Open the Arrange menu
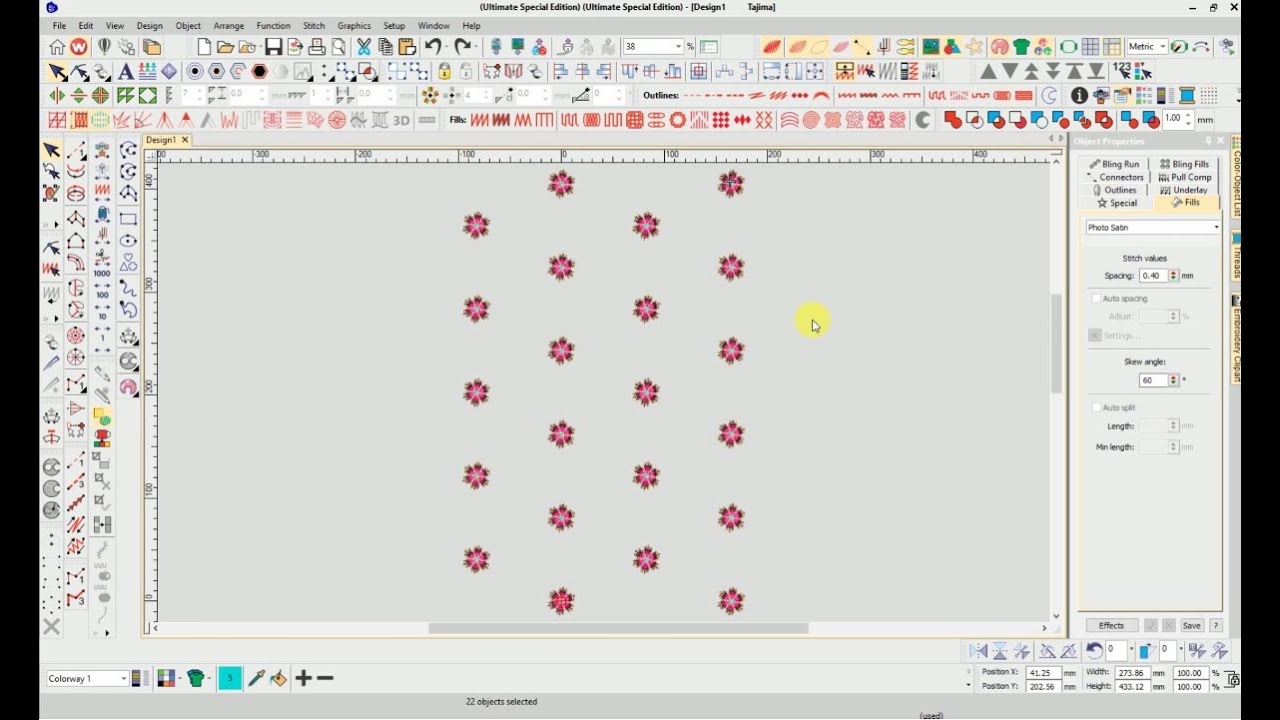1280x720 pixels. tap(229, 26)
